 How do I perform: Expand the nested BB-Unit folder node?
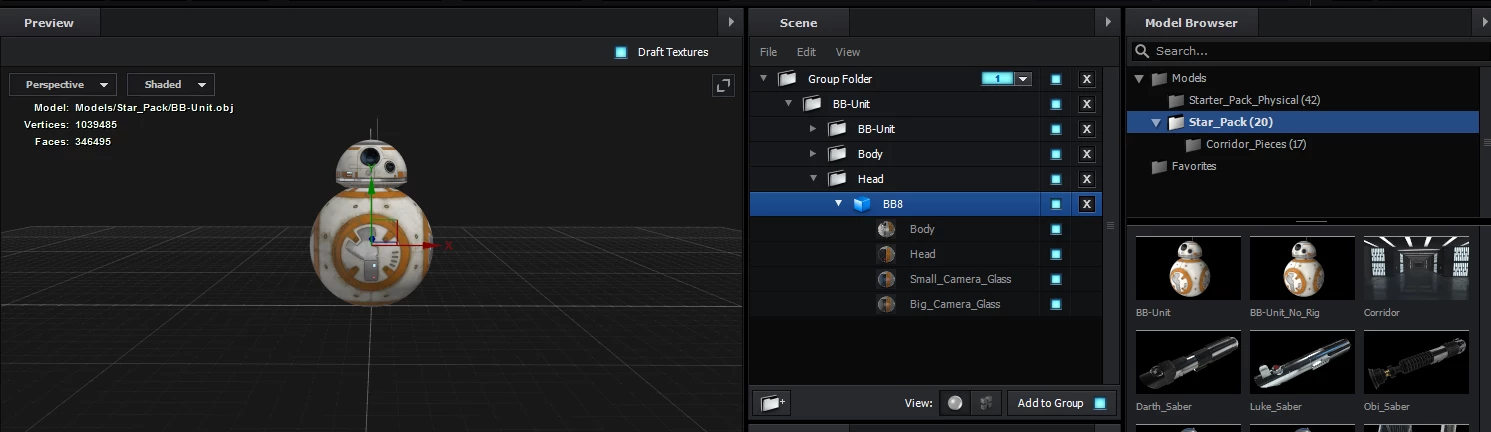pos(813,129)
